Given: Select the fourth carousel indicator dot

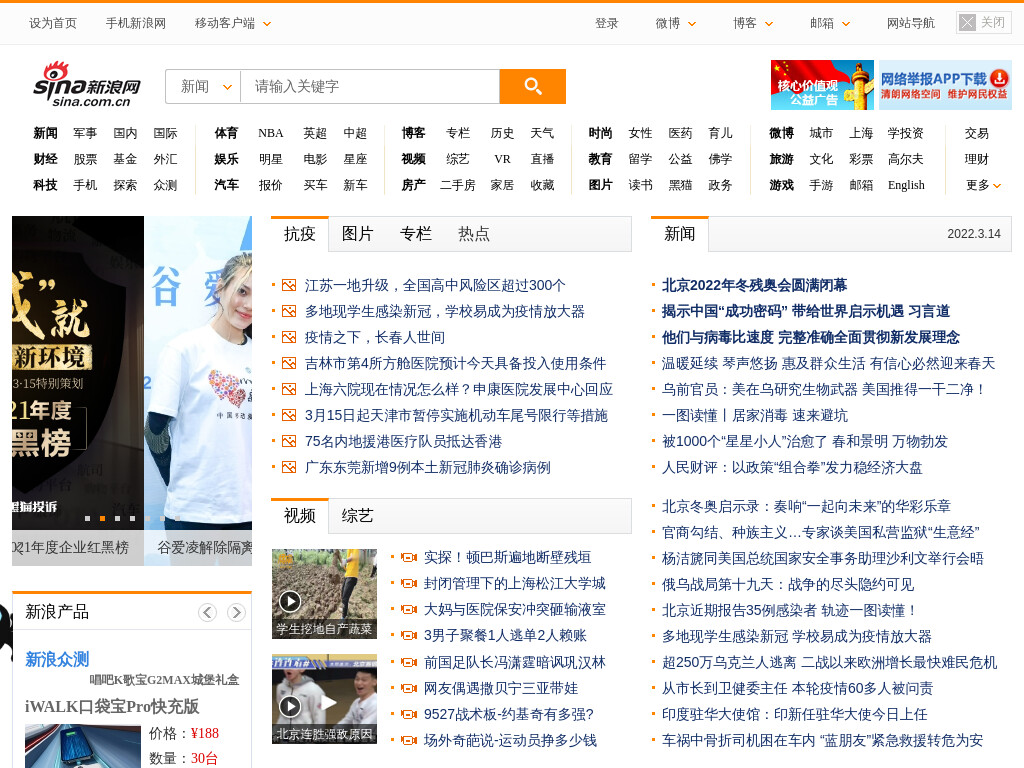Looking at the screenshot, I should [133, 519].
